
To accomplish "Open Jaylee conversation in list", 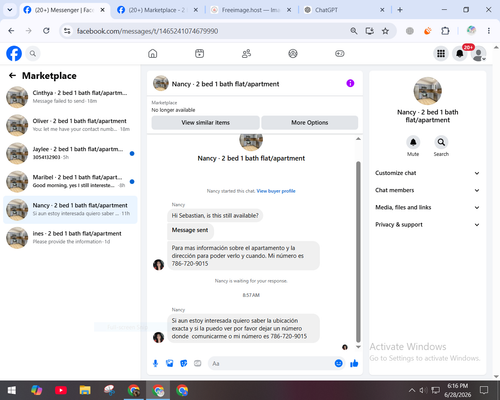I will pyautogui.click(x=70, y=153).
